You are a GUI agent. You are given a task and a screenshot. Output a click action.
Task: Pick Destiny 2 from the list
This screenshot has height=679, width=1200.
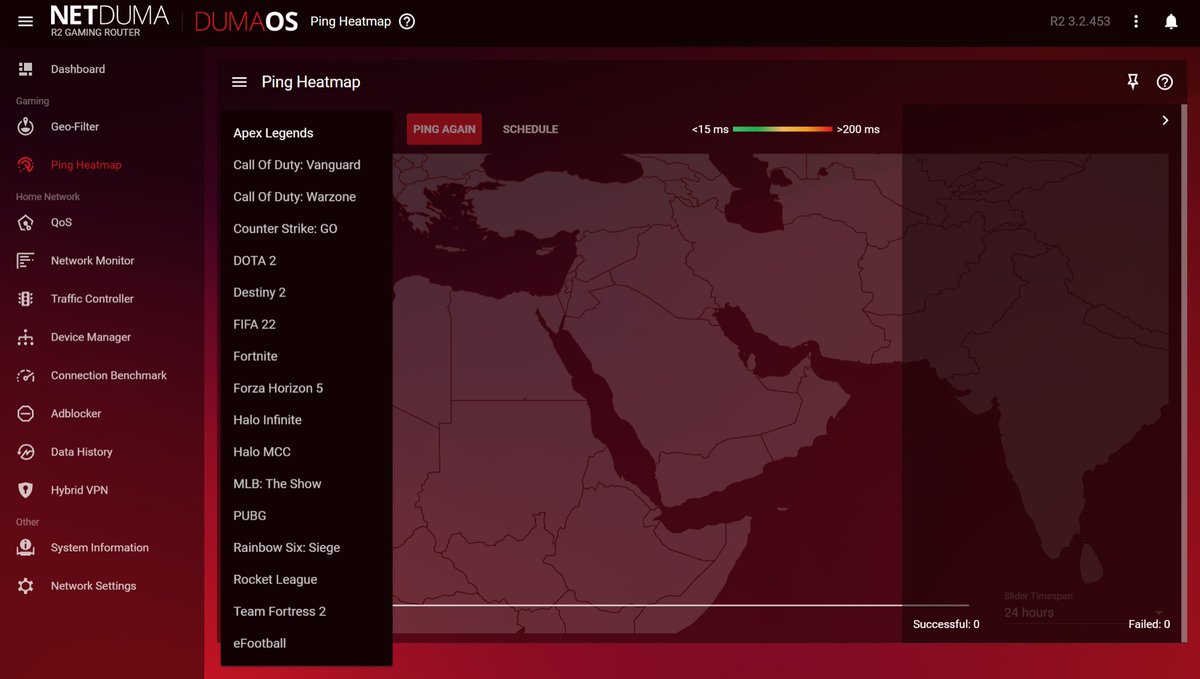click(x=306, y=293)
